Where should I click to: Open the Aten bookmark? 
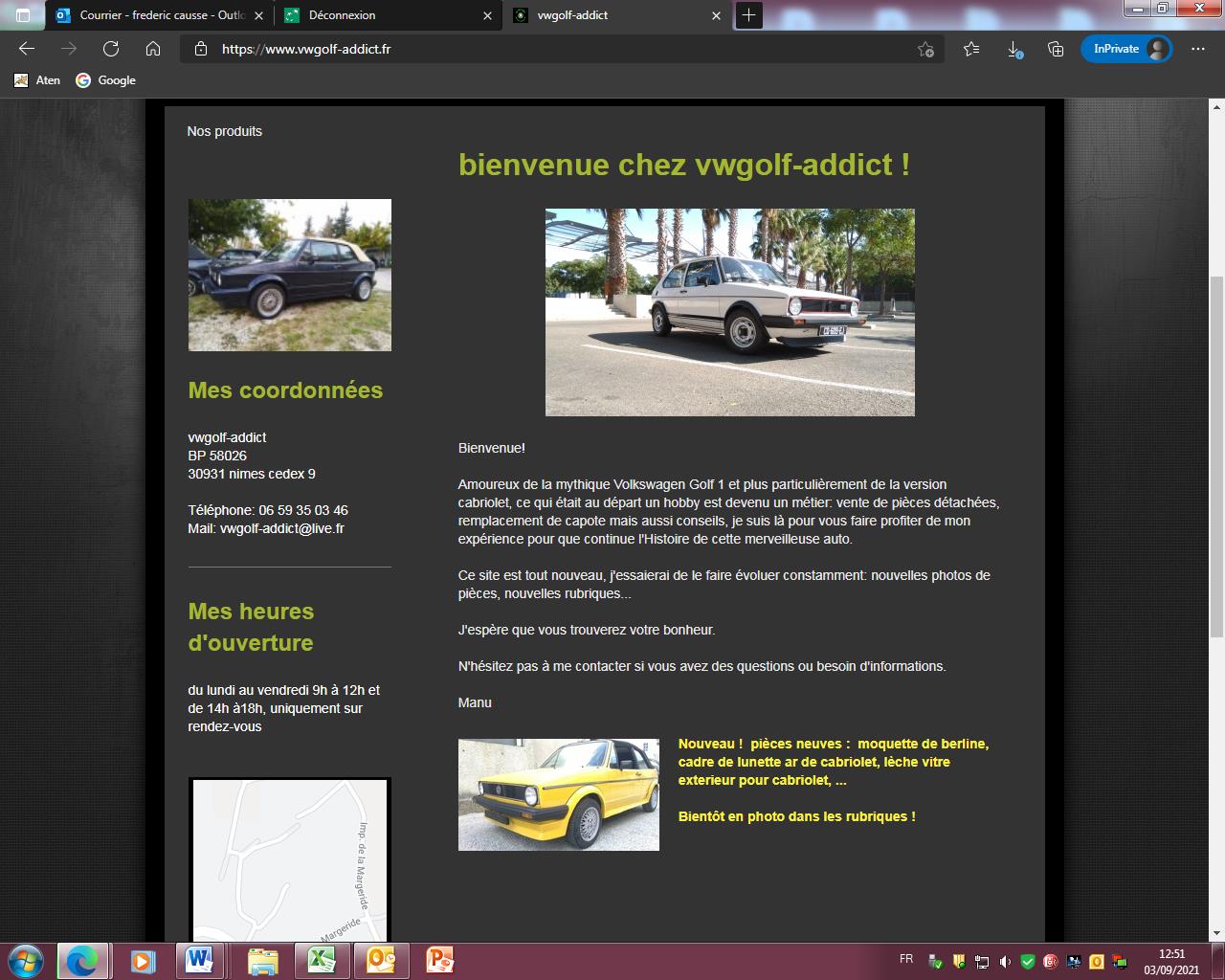coord(37,80)
